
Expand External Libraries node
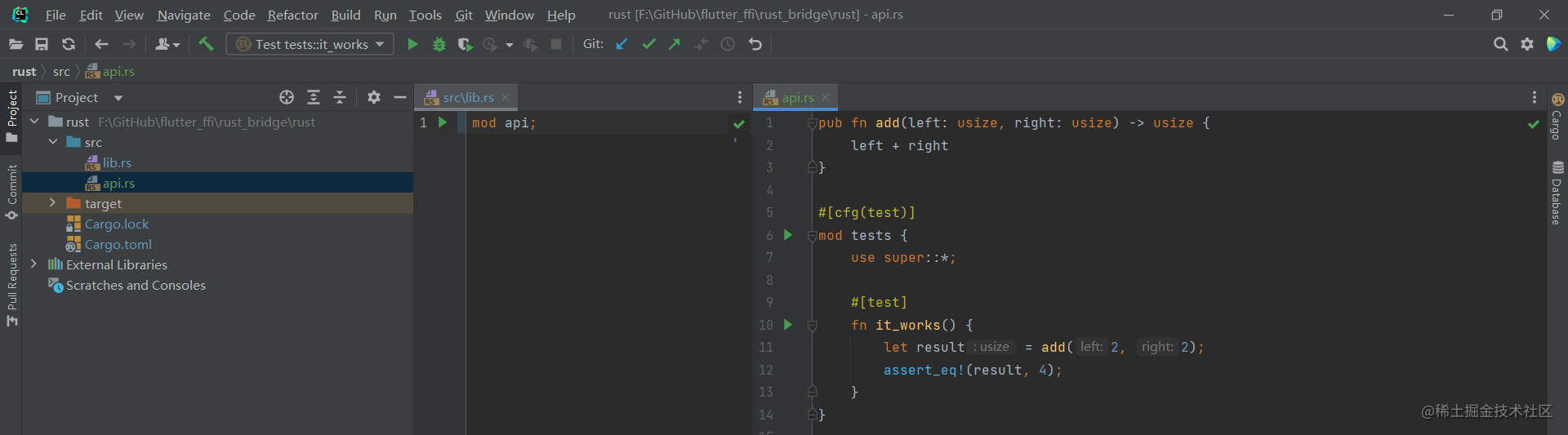34,264
